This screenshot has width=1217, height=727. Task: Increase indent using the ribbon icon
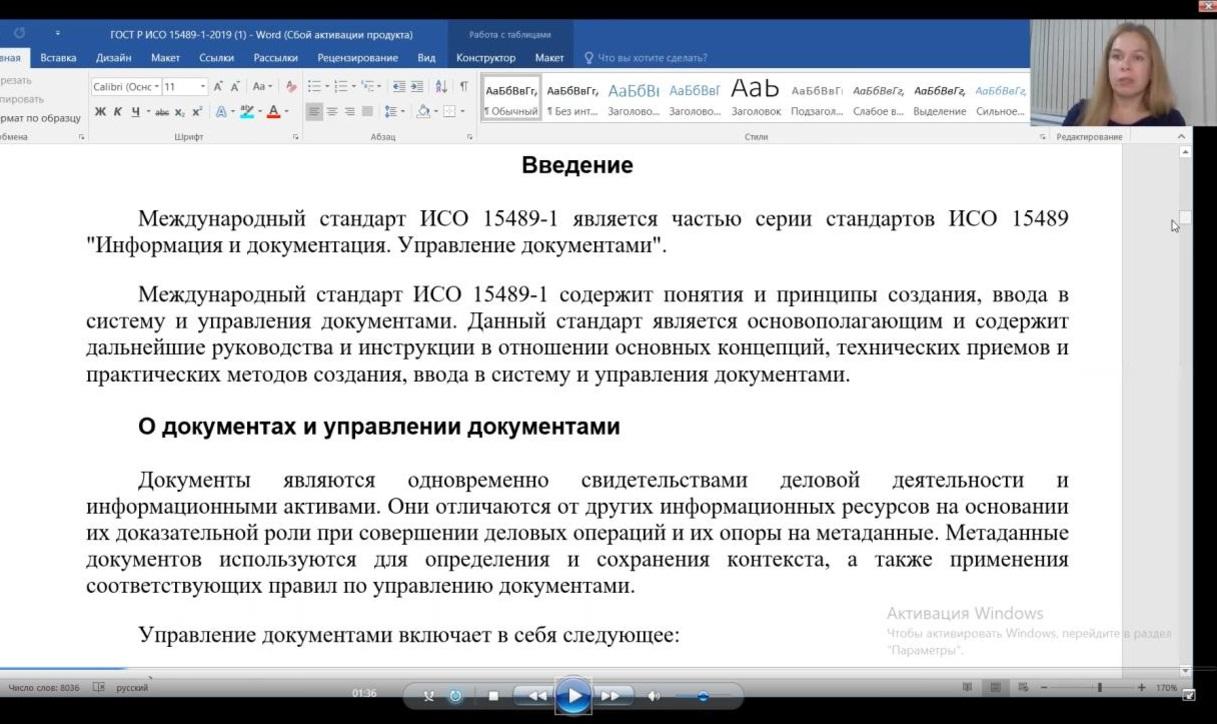[417, 87]
